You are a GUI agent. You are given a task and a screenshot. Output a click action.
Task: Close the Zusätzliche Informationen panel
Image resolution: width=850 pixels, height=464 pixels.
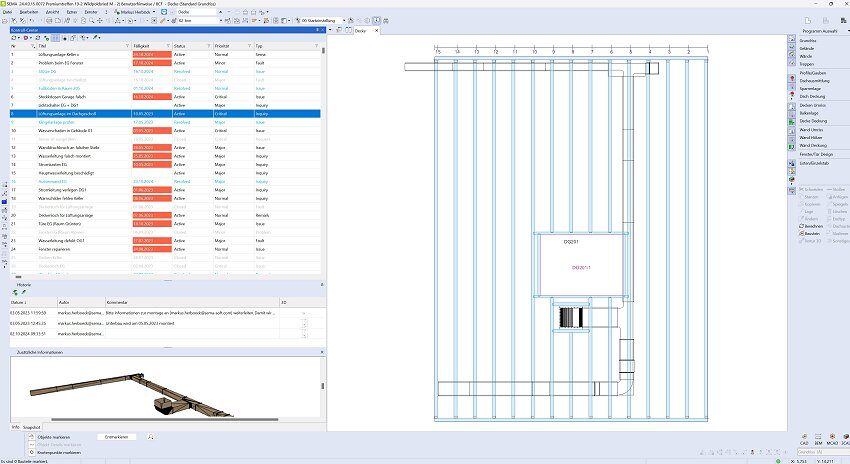(322, 352)
